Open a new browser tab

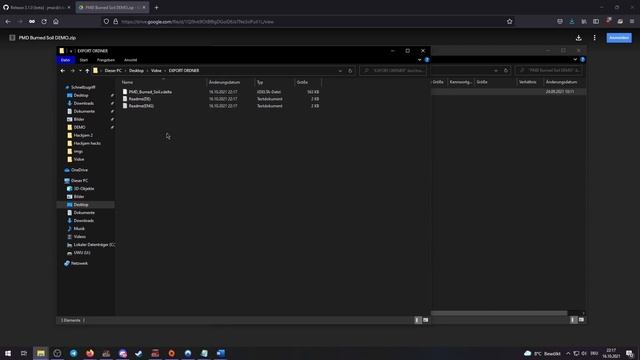(156, 7)
